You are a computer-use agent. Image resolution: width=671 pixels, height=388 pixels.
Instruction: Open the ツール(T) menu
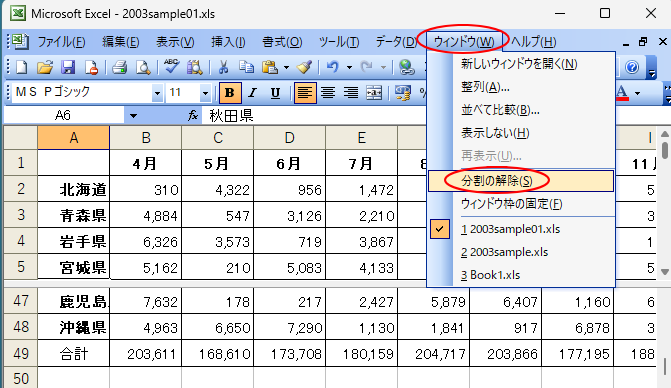pos(338,42)
